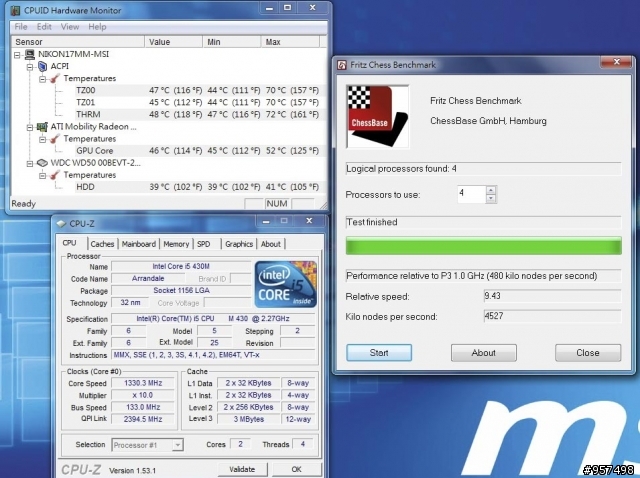Switch to the Memory tab in CPU-Z
Image resolution: width=640 pixels, height=478 pixels.
[176, 244]
